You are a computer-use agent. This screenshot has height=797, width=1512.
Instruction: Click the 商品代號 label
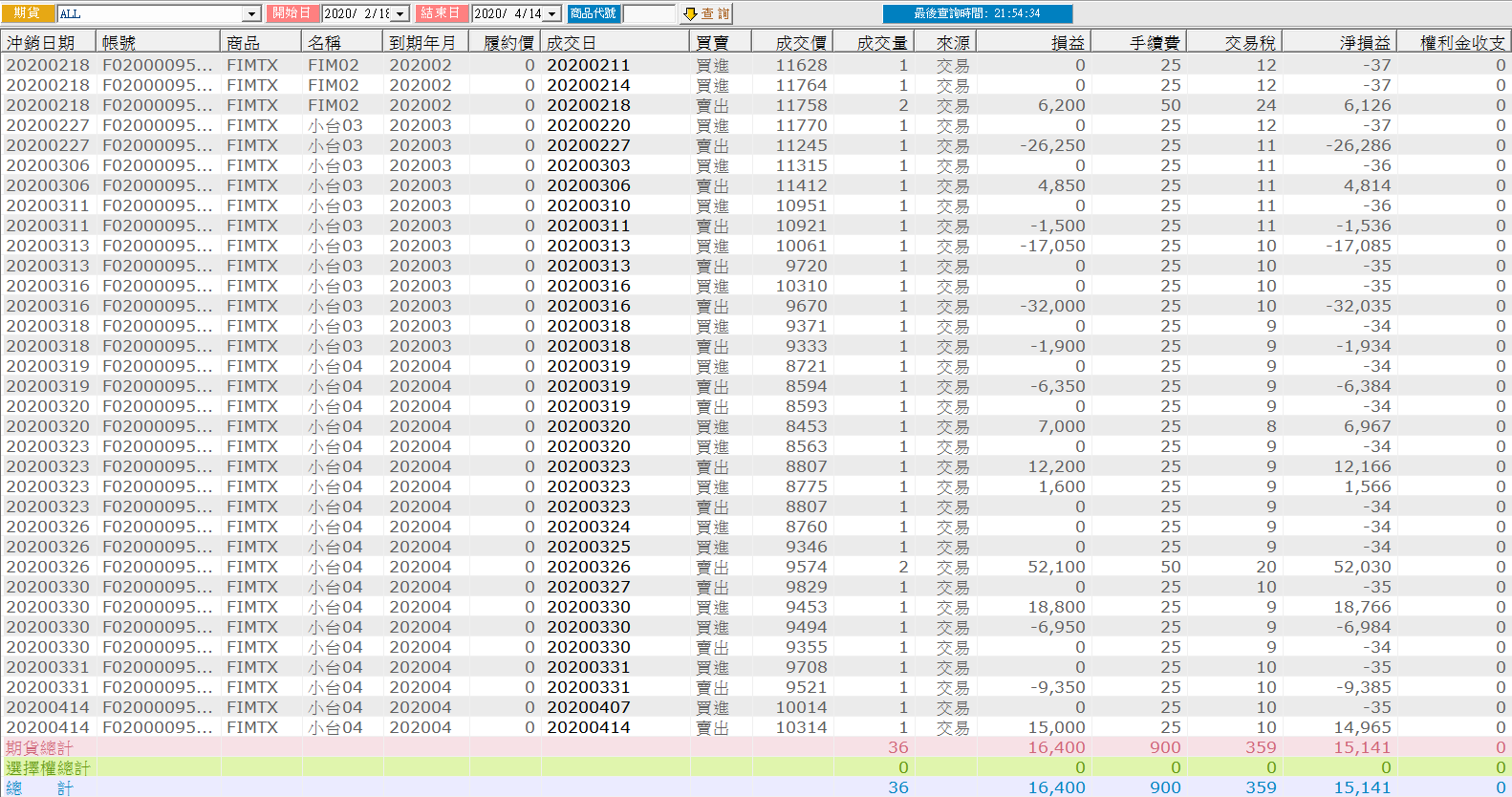point(594,13)
